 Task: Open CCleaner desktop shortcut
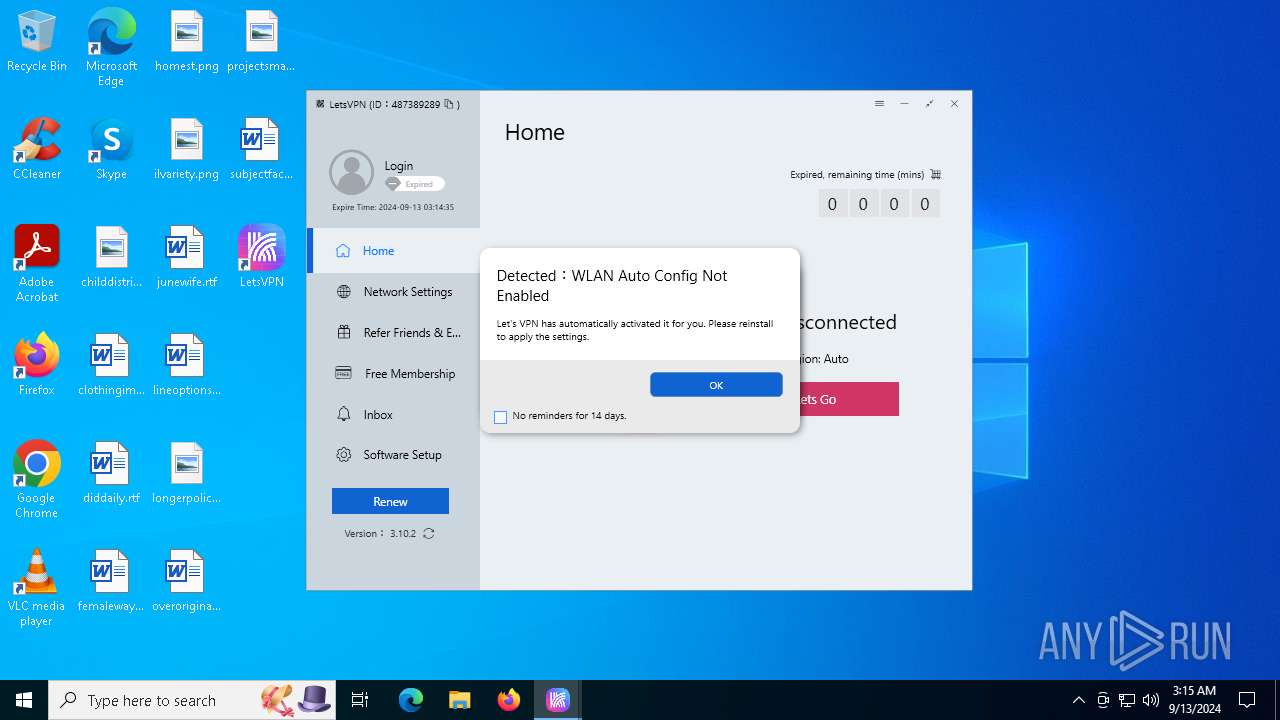click(37, 150)
